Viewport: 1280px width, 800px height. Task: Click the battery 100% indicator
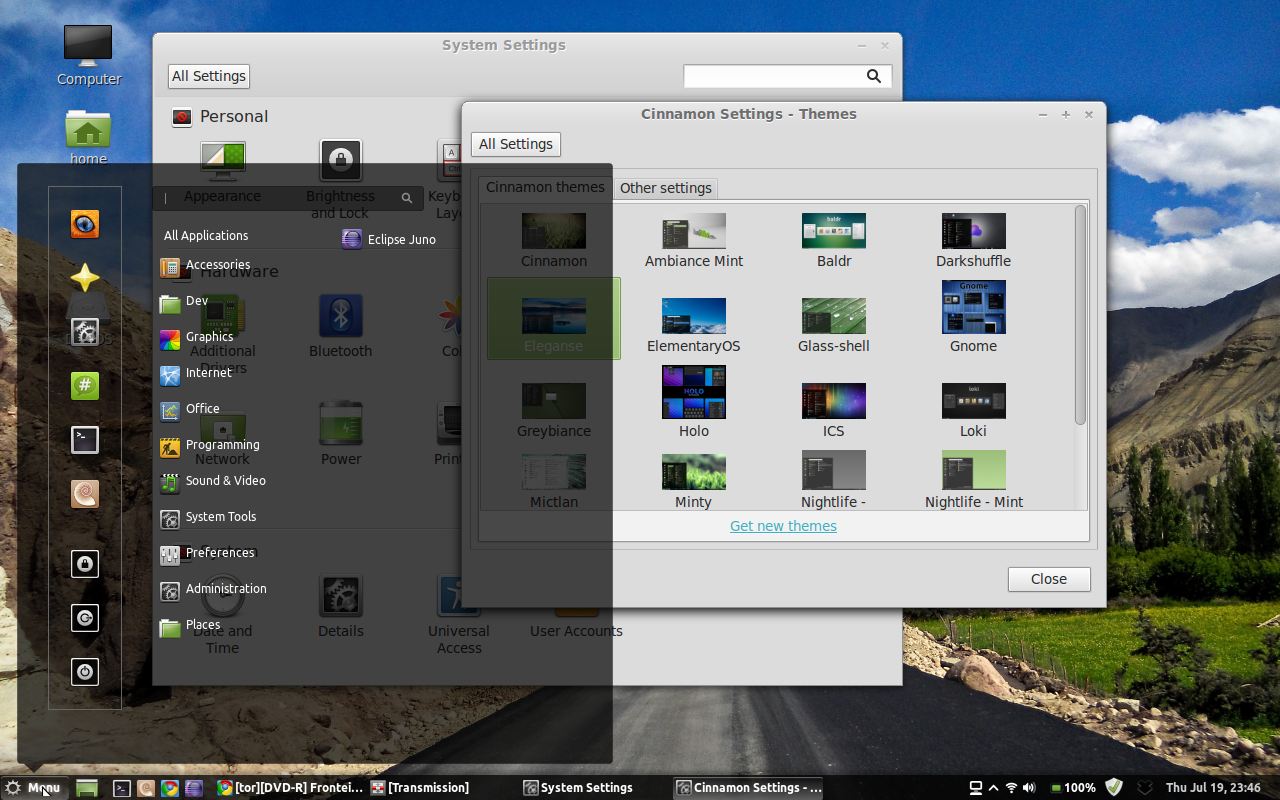click(1072, 788)
